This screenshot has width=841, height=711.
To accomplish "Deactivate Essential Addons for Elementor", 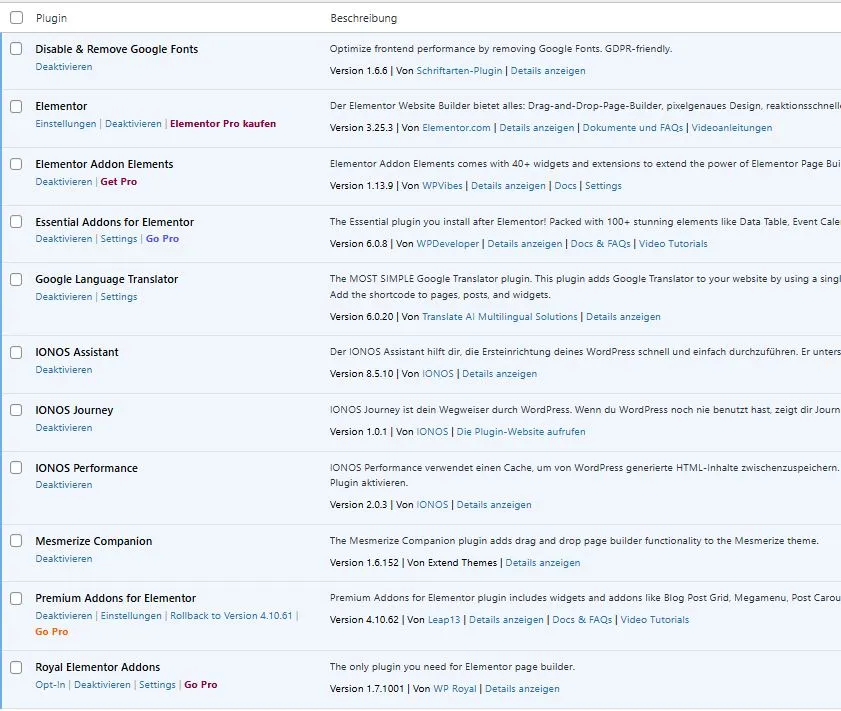I will point(64,239).
